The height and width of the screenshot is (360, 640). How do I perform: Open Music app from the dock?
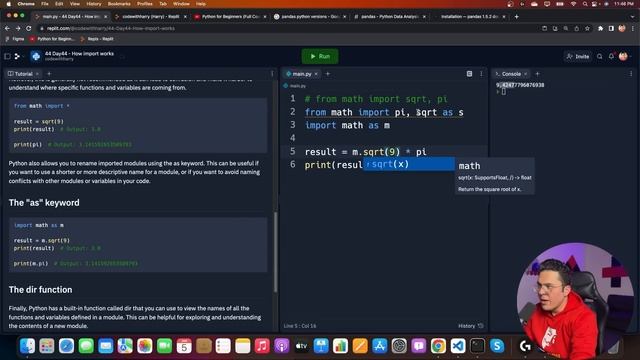coord(262,346)
